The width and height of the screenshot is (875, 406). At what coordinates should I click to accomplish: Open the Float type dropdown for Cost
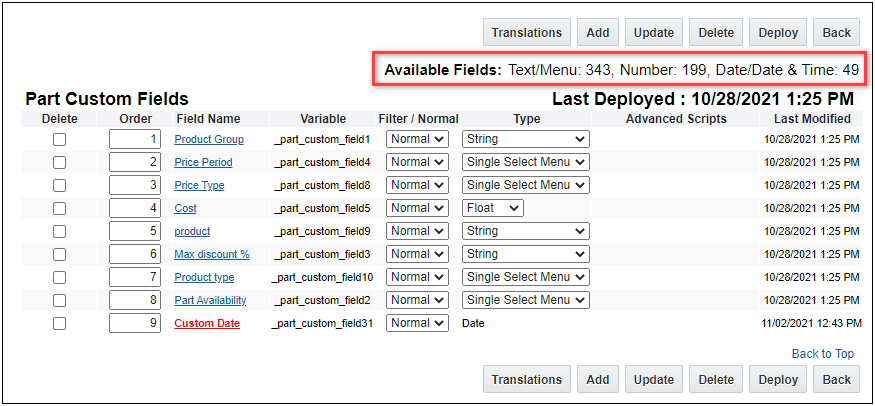pyautogui.click(x=493, y=208)
